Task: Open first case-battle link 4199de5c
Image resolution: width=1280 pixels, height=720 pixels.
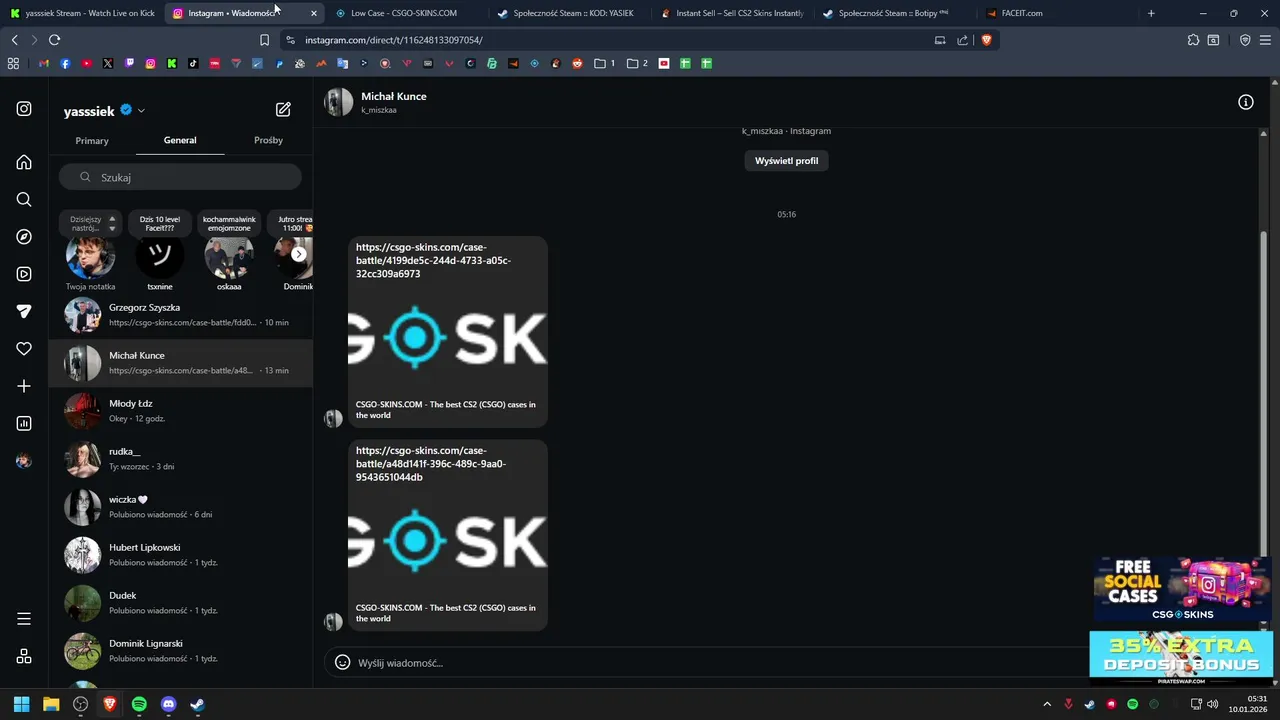Action: [433, 260]
